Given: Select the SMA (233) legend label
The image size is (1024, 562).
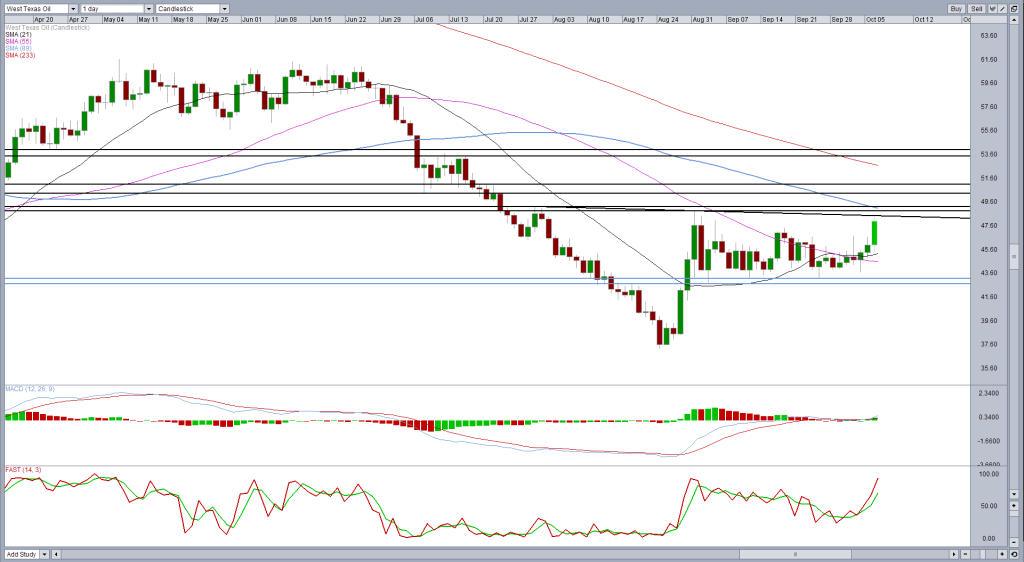Looking at the screenshot, I should 20,55.
